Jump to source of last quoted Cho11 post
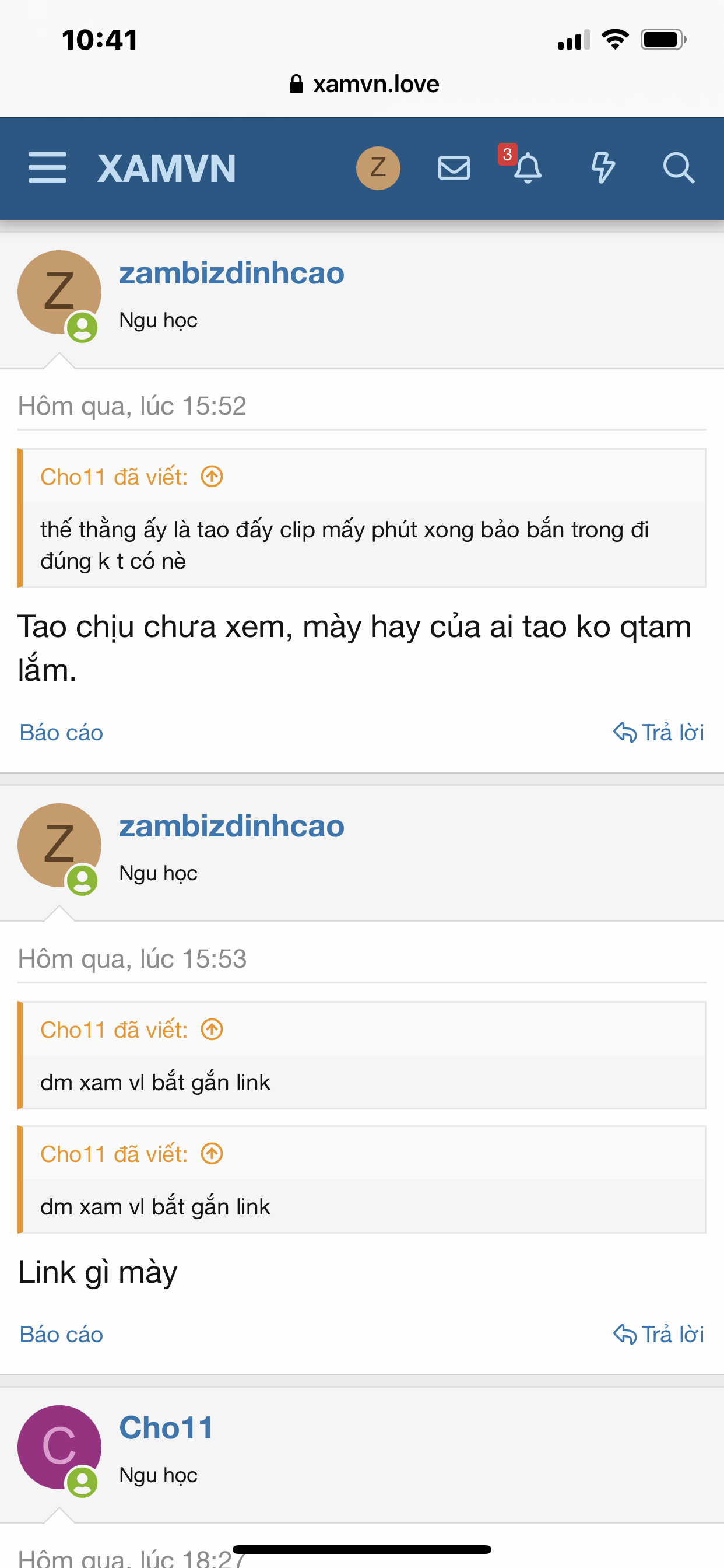 212,1154
